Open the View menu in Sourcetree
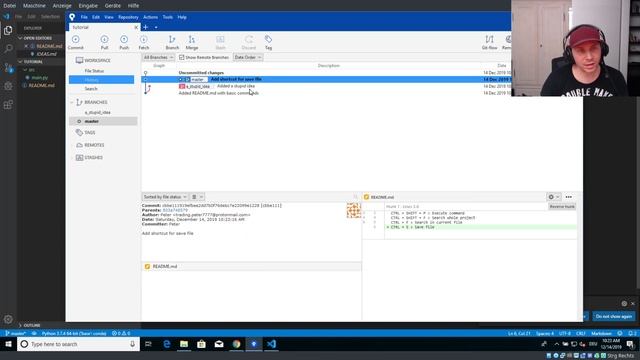 [109, 17]
